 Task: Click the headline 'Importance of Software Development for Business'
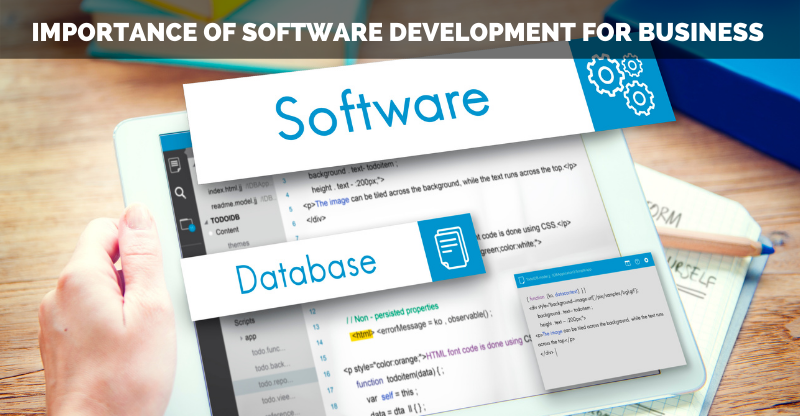[x=397, y=32]
